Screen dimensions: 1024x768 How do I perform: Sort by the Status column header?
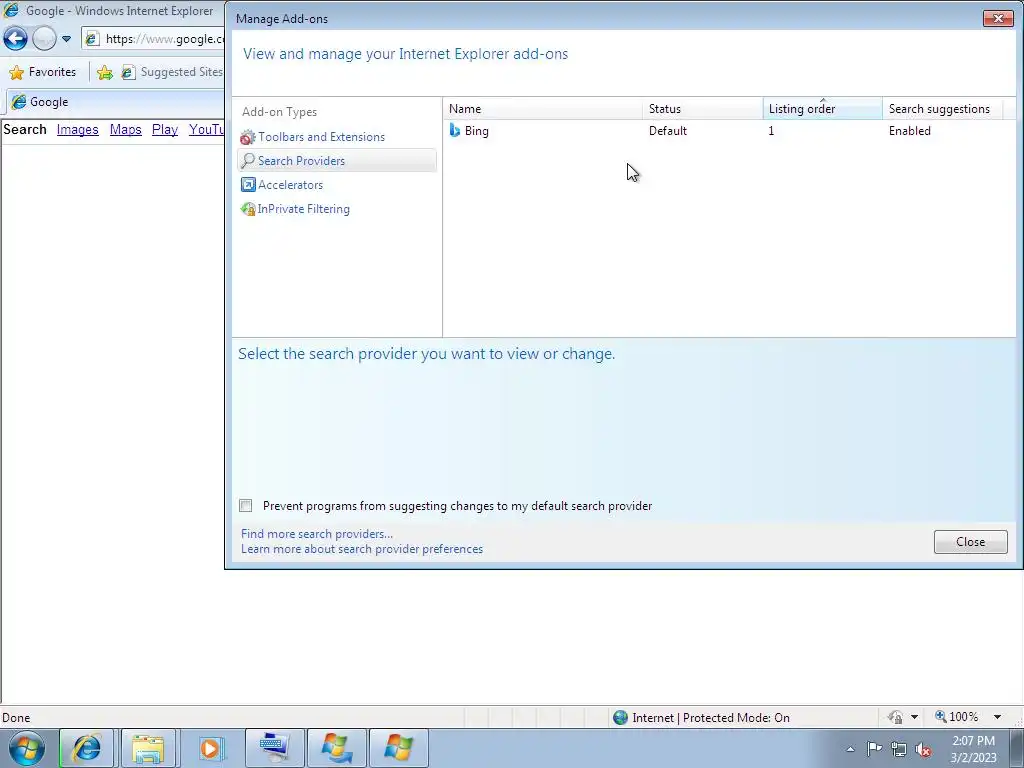pyautogui.click(x=703, y=108)
